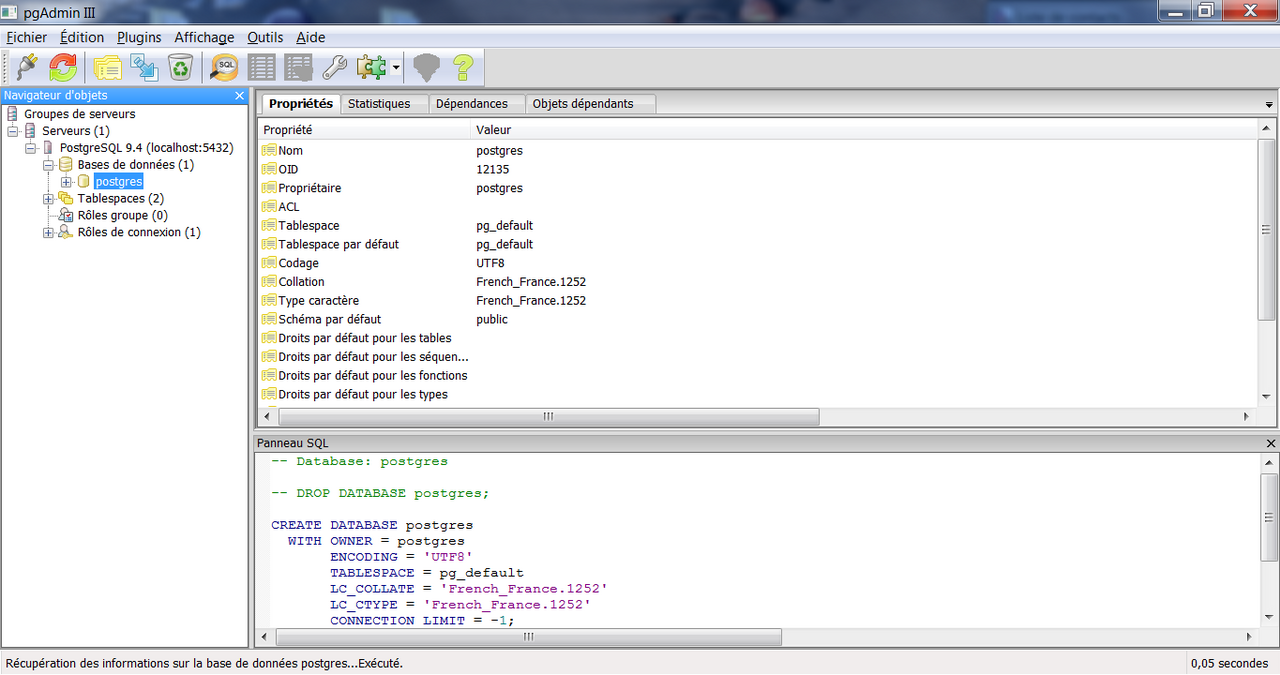The height and width of the screenshot is (675, 1280).
Task: Open the Plugins menu
Action: pyautogui.click(x=139, y=37)
